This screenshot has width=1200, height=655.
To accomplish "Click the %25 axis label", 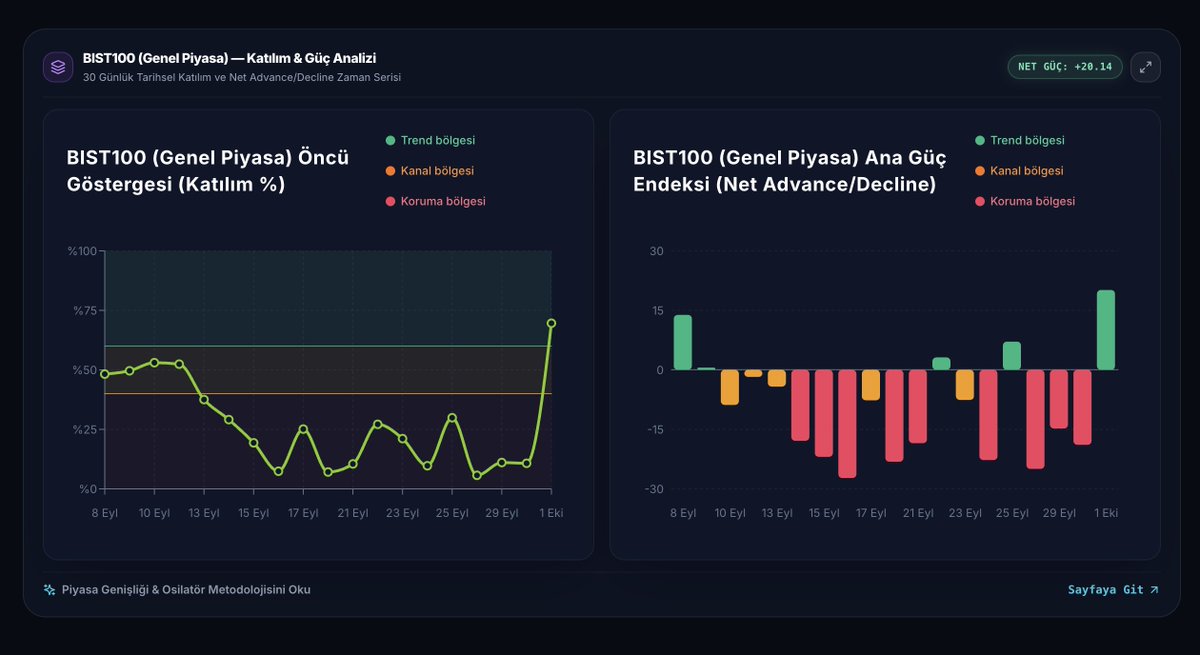I will 85,430.
